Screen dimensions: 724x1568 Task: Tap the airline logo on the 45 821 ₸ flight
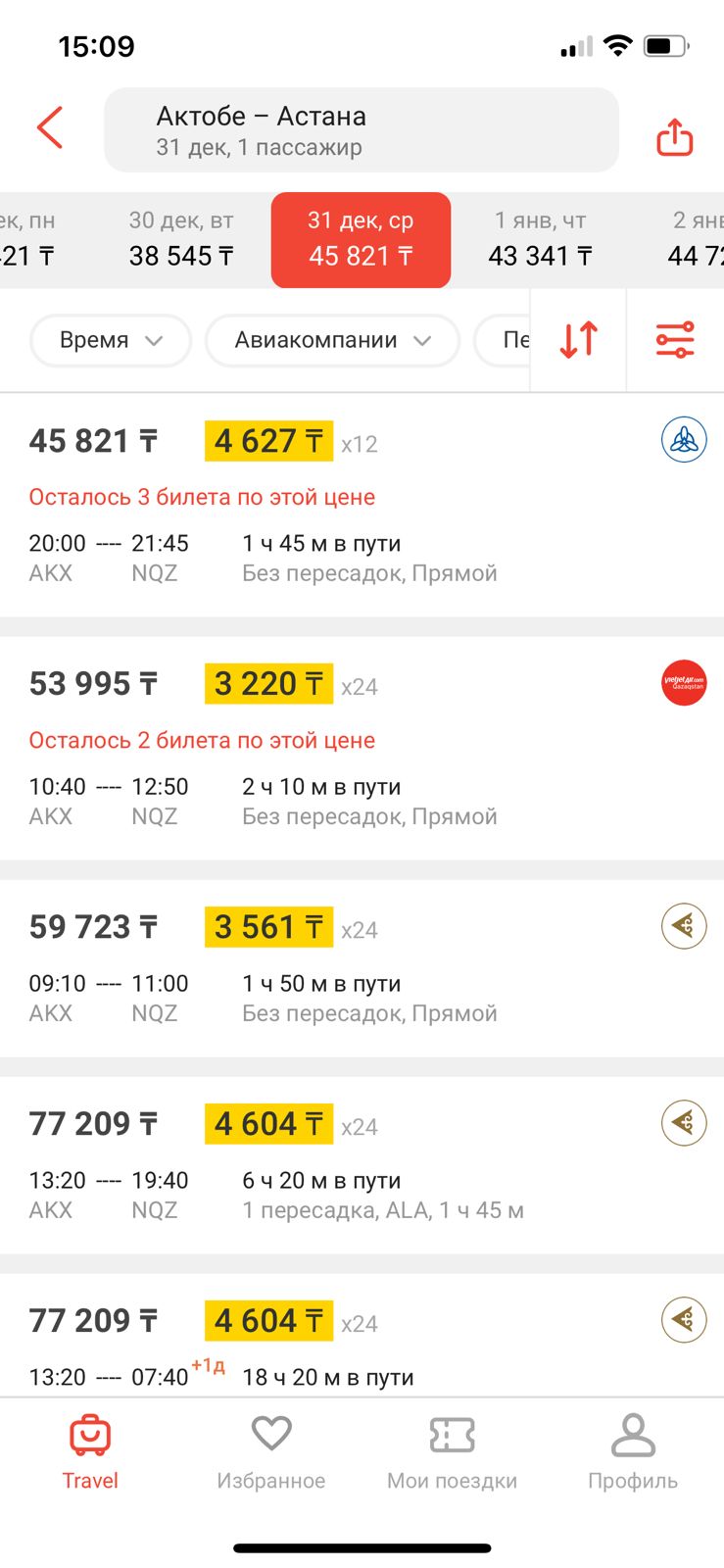(x=684, y=440)
